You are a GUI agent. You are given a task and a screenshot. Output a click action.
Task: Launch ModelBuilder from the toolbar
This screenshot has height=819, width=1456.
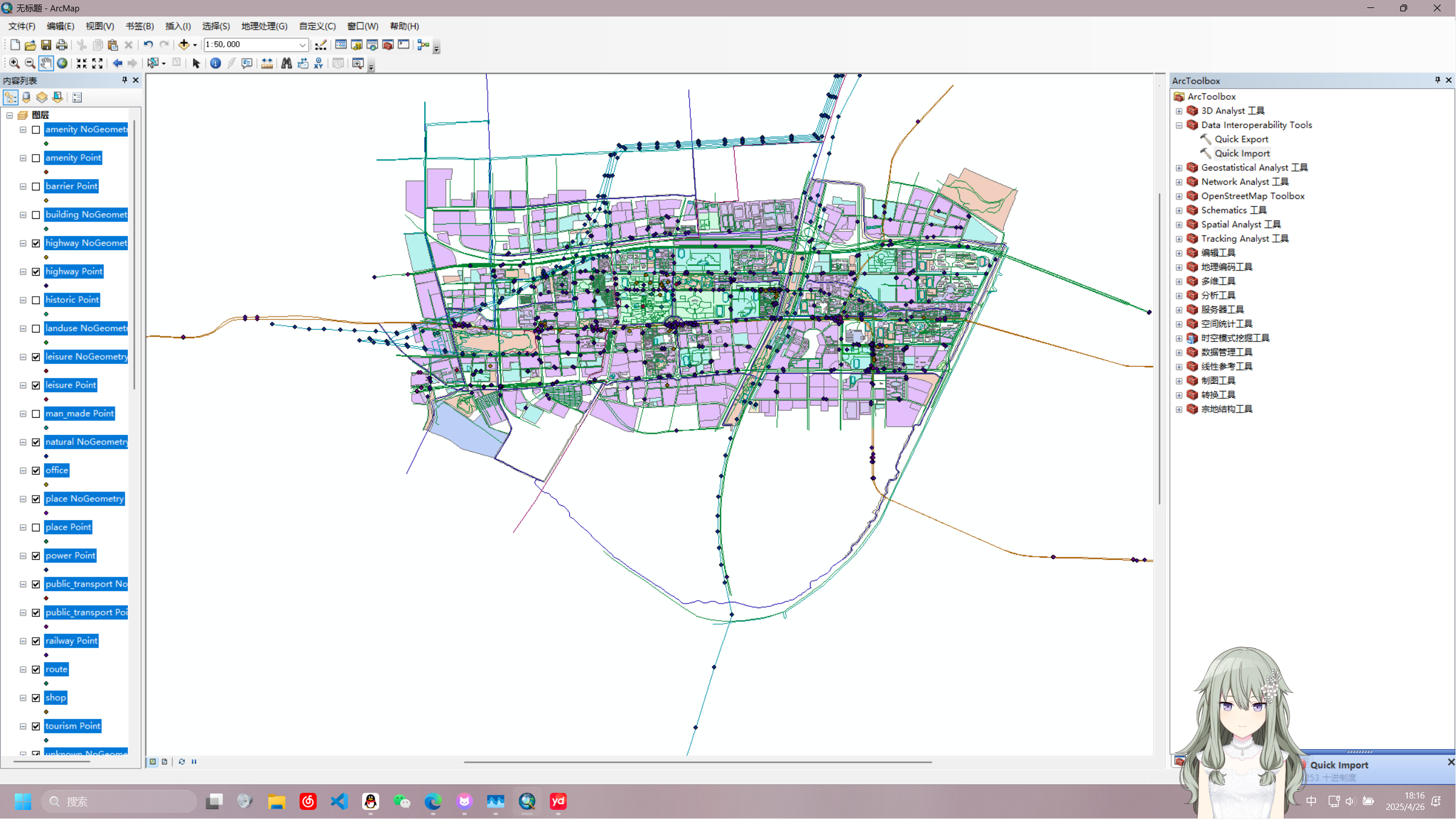(424, 44)
